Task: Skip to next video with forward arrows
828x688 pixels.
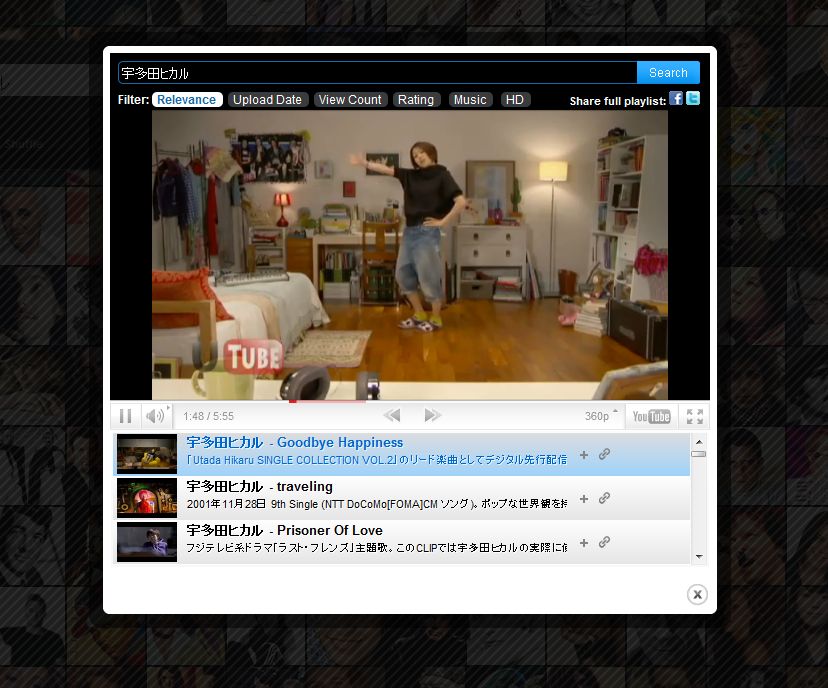Action: coord(432,416)
